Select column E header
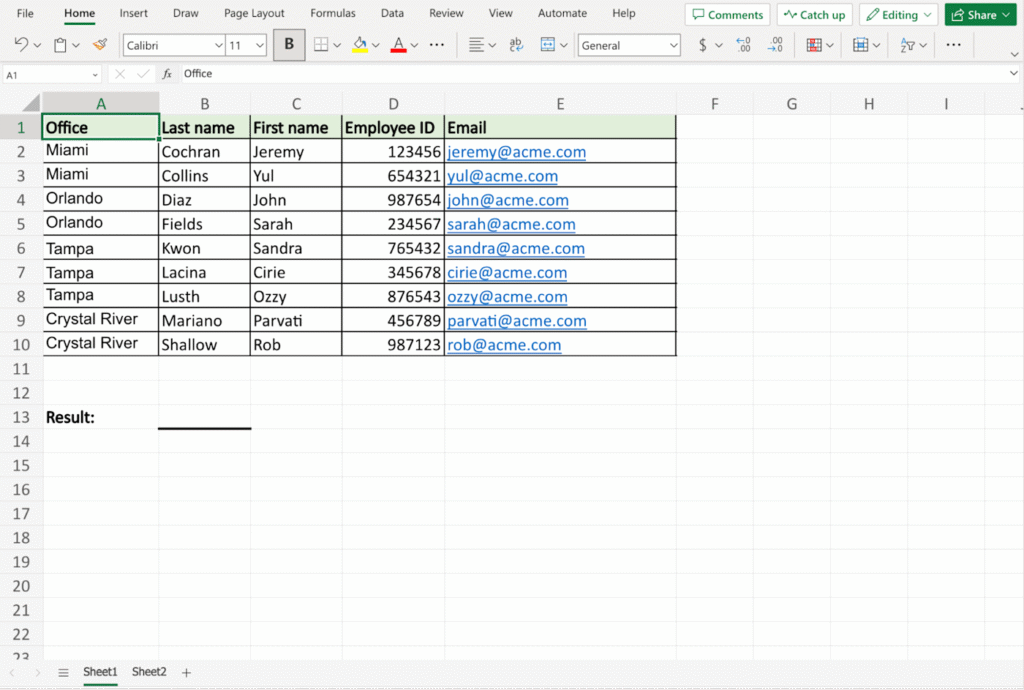The height and width of the screenshot is (690, 1024). [560, 104]
